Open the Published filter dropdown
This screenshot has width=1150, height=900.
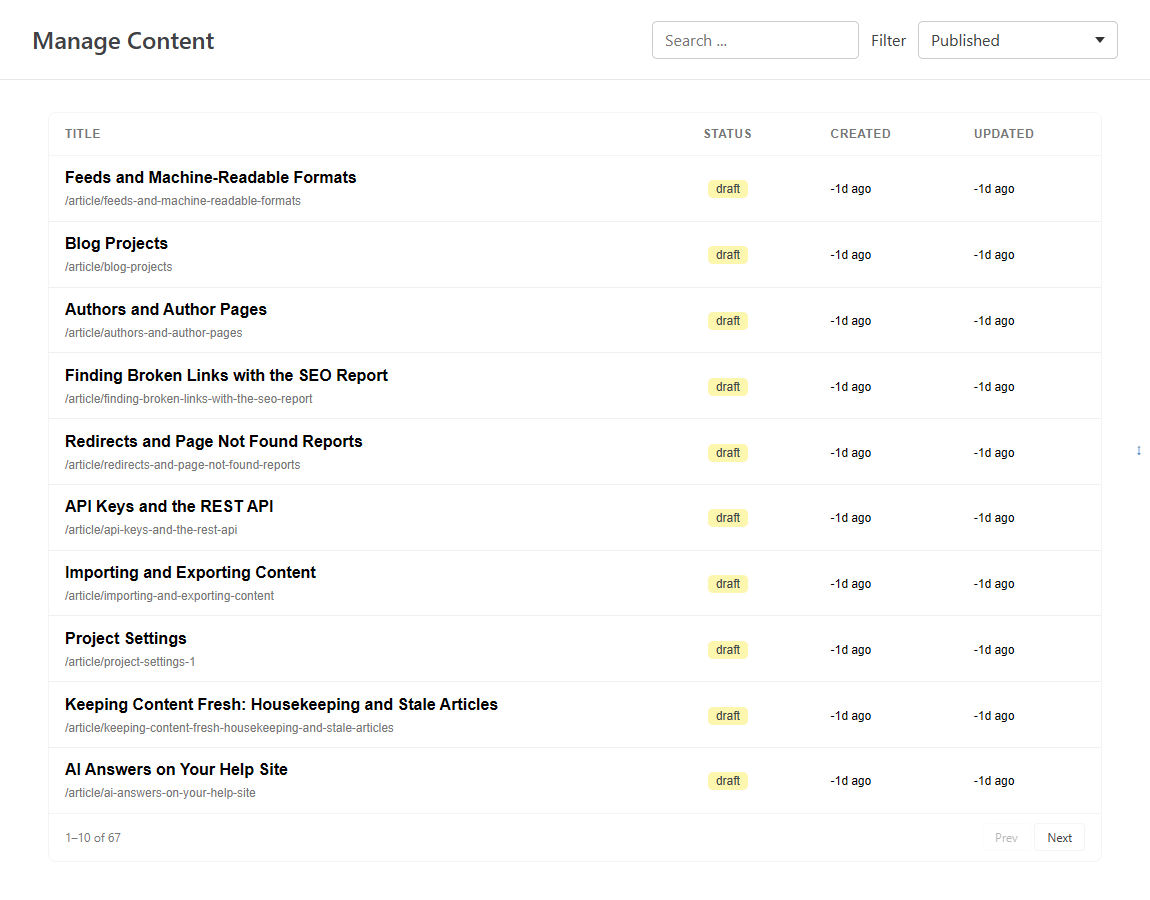1017,40
